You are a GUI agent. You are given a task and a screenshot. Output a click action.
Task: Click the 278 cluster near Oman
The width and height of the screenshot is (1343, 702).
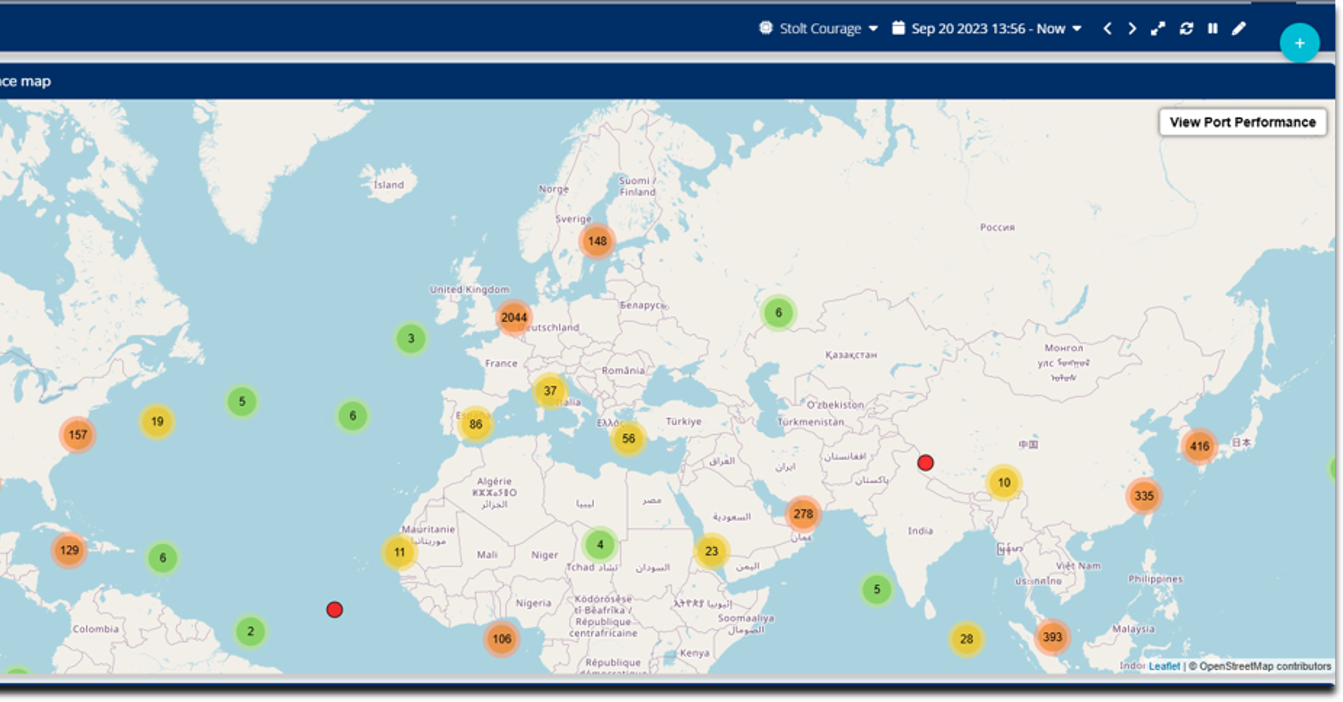(x=803, y=515)
